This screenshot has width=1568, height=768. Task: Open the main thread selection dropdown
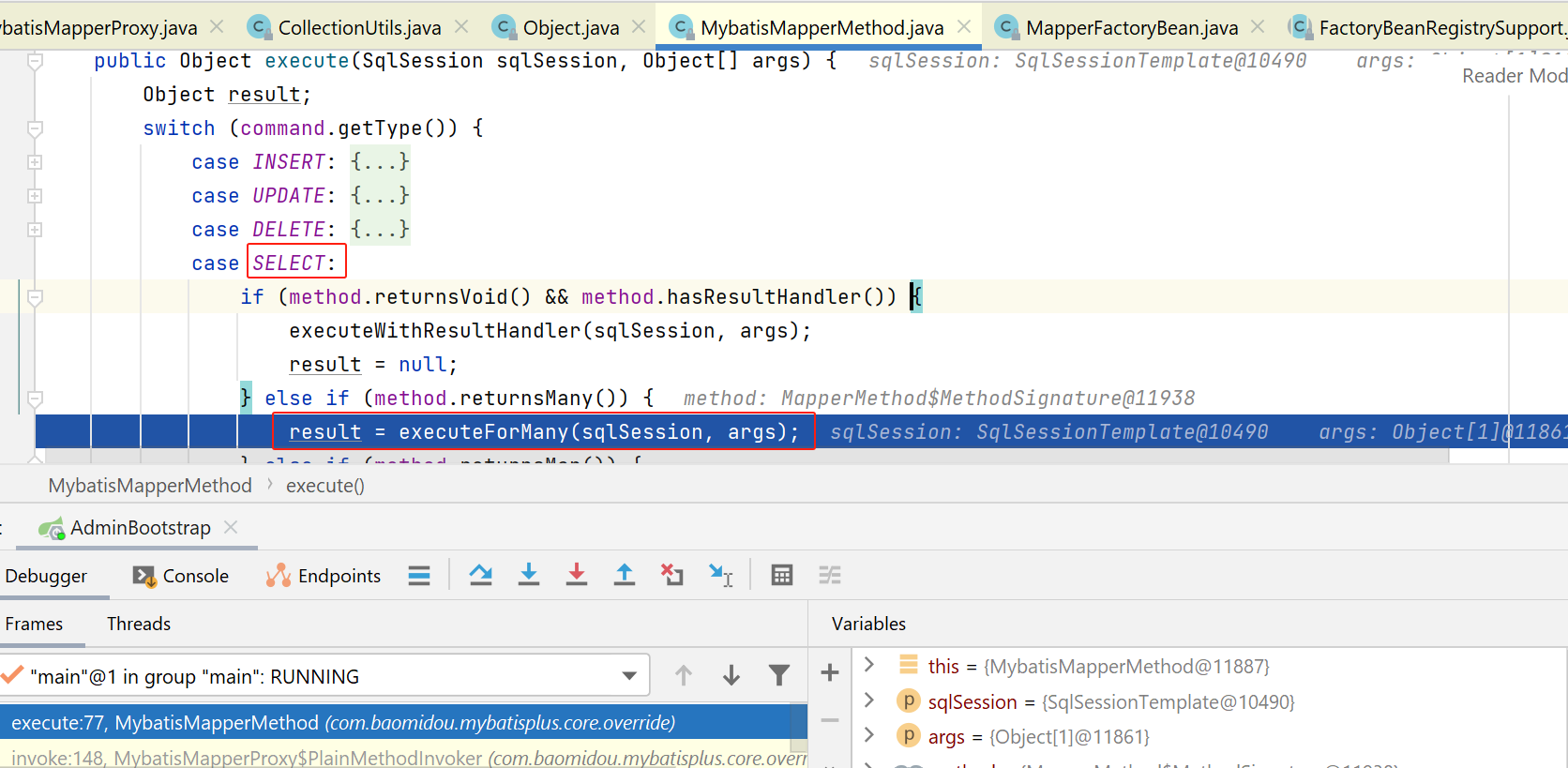point(629,676)
